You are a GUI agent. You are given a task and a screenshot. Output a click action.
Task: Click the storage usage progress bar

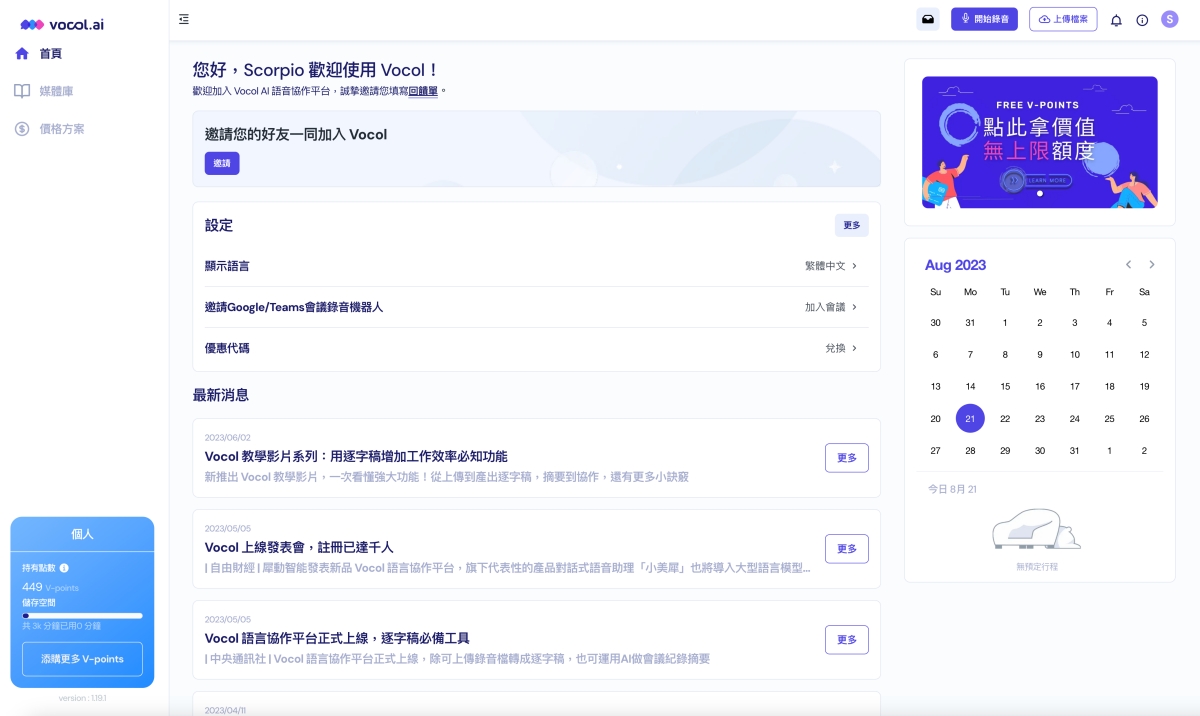(82, 616)
